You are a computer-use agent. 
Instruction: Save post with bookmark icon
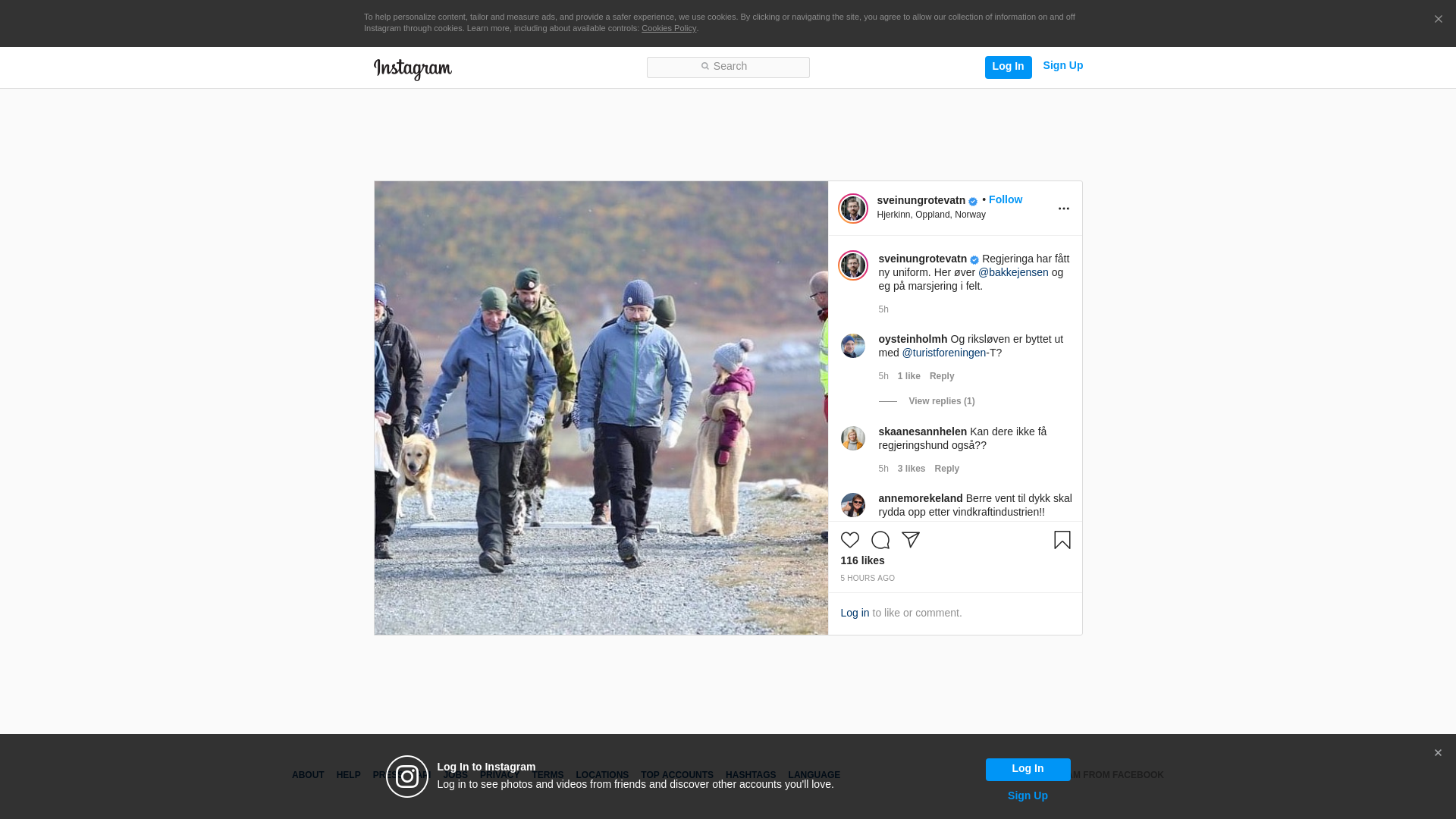click(1062, 540)
